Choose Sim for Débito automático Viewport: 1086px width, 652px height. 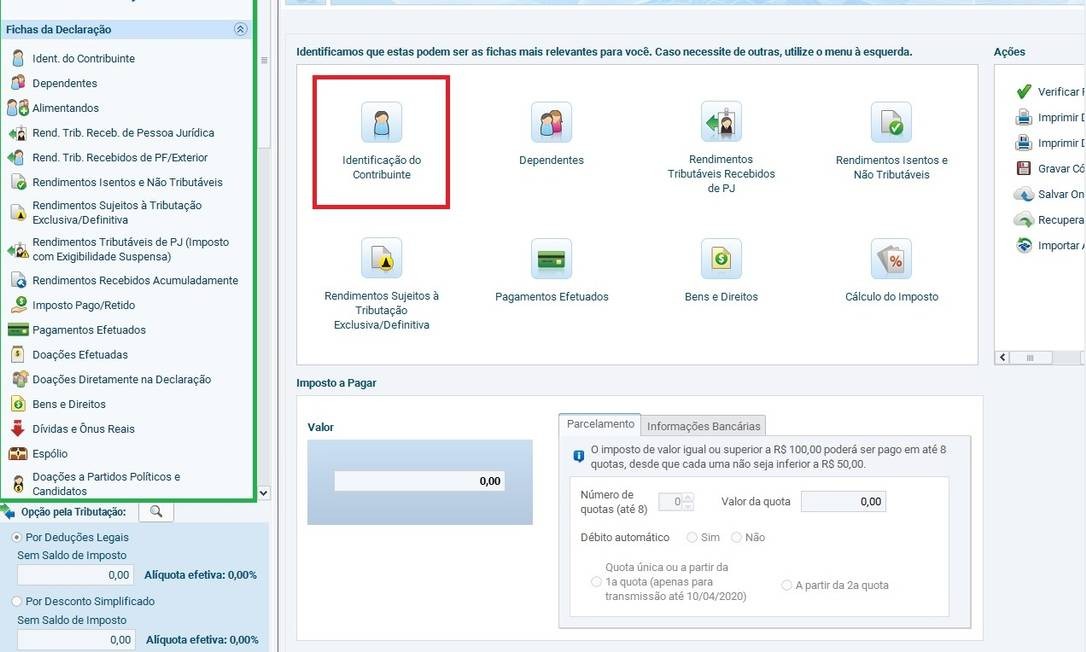click(x=692, y=537)
